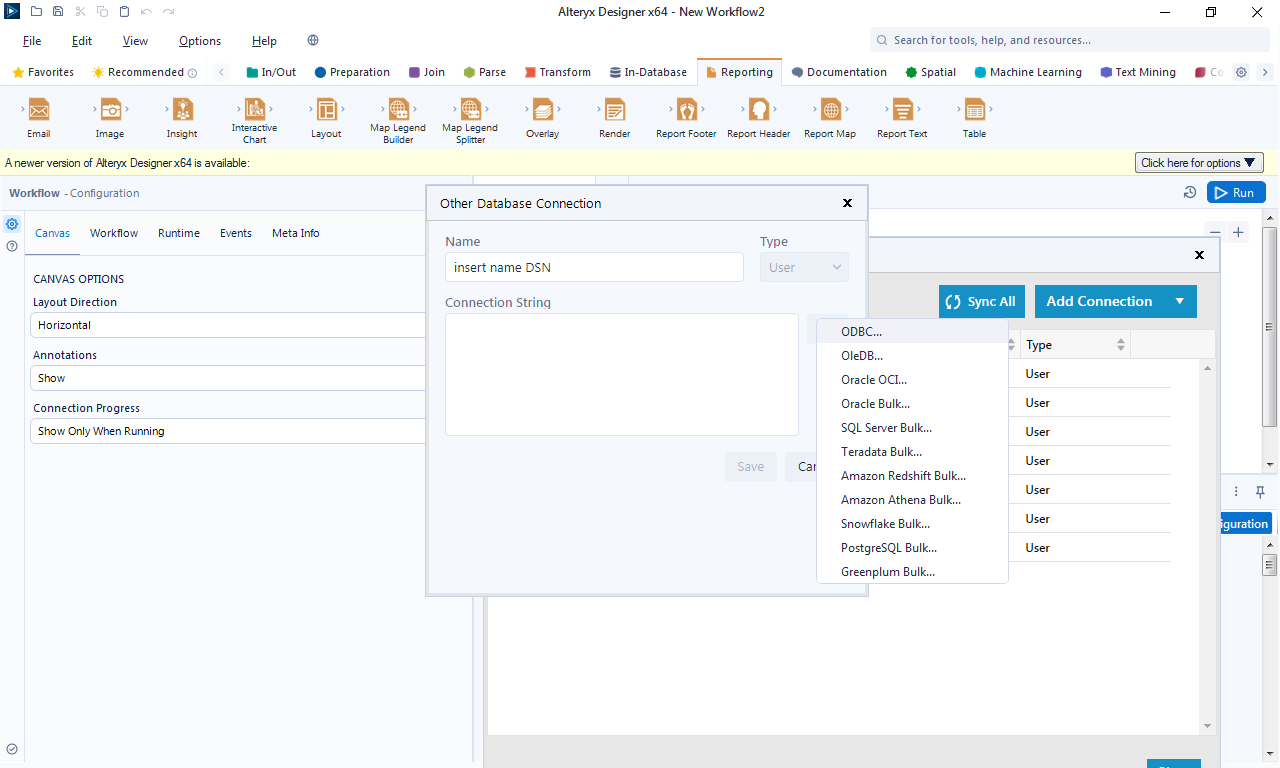Image resolution: width=1280 pixels, height=768 pixels.
Task: Select the Insight tool
Action: (181, 117)
